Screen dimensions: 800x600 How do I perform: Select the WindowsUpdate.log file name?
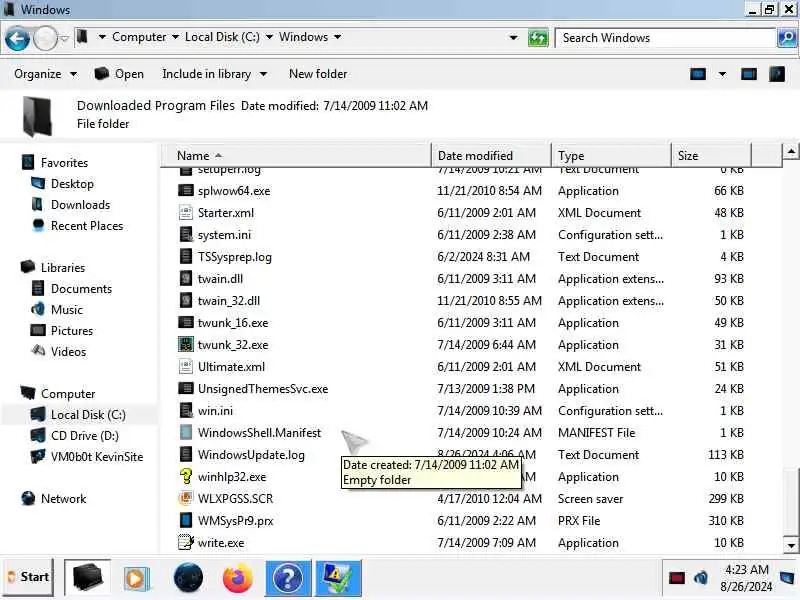coord(251,455)
